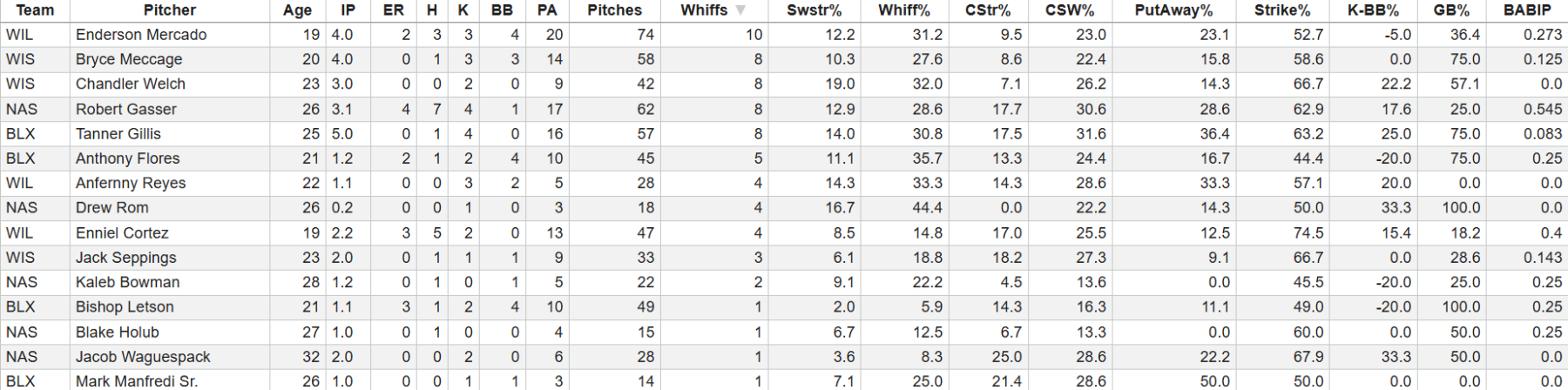The image size is (1568, 390).
Task: Sort by the Whiff% column
Action: coord(903,10)
